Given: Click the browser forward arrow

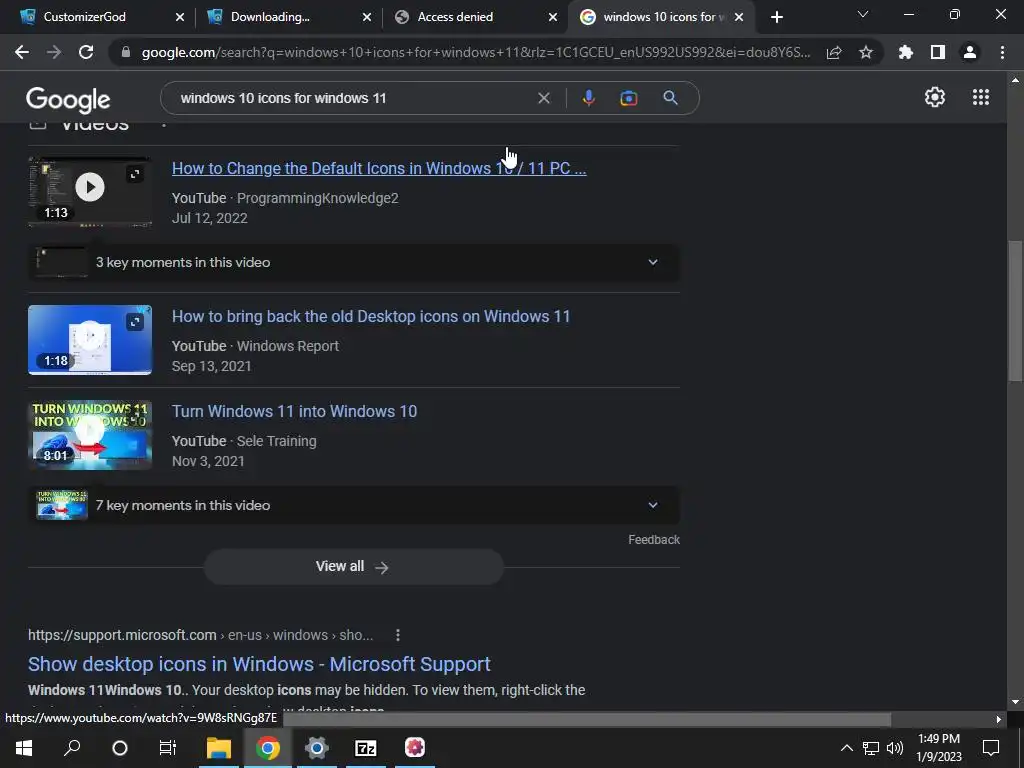Looking at the screenshot, I should point(54,52).
